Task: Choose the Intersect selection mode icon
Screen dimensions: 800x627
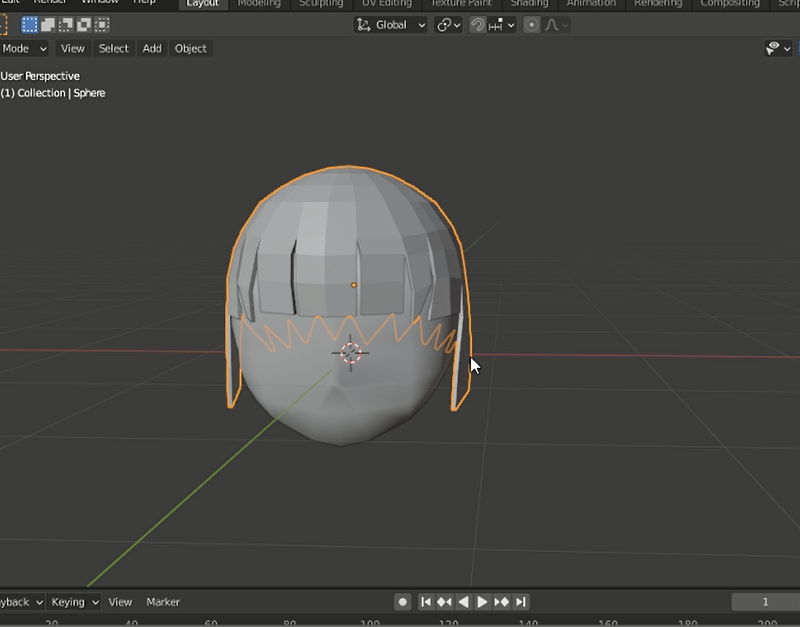Action: (102, 24)
